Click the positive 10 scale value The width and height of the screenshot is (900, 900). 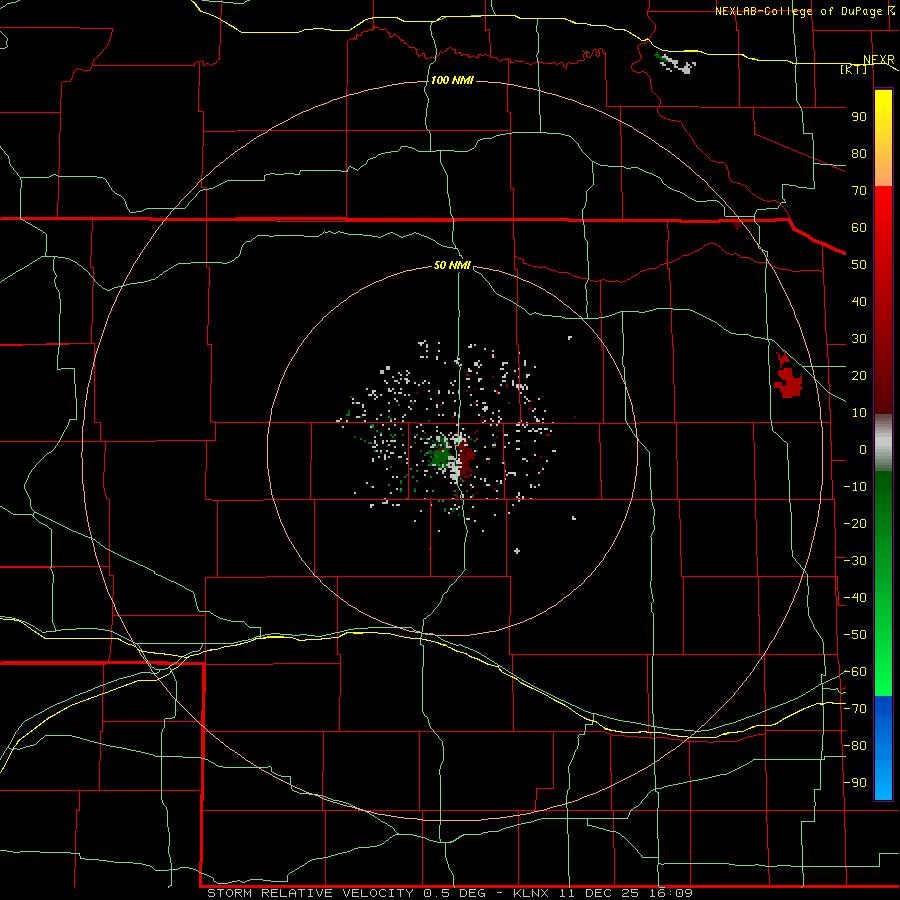859,413
